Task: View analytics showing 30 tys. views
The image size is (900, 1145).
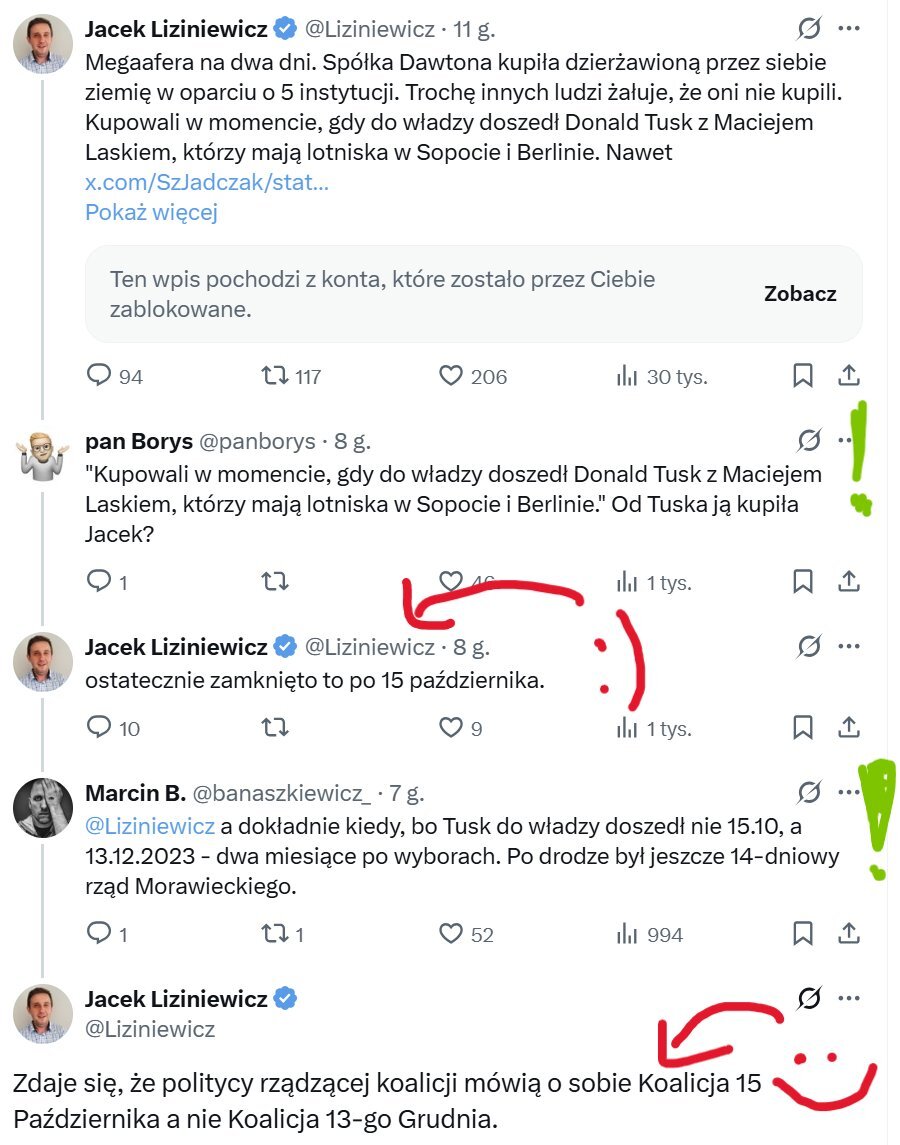Action: pyautogui.click(x=627, y=376)
